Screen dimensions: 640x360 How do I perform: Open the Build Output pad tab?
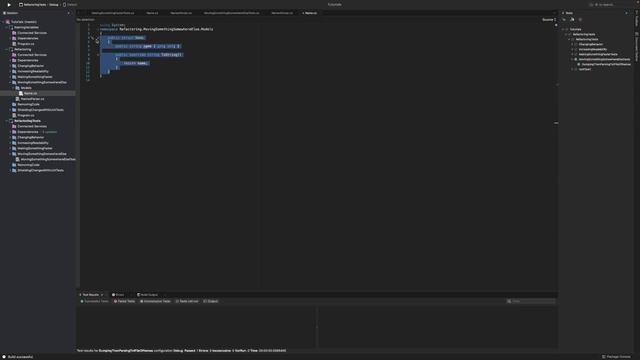147,295
